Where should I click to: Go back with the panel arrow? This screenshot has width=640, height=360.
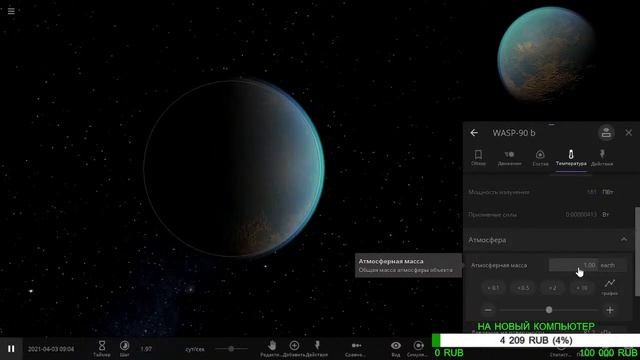click(x=474, y=133)
